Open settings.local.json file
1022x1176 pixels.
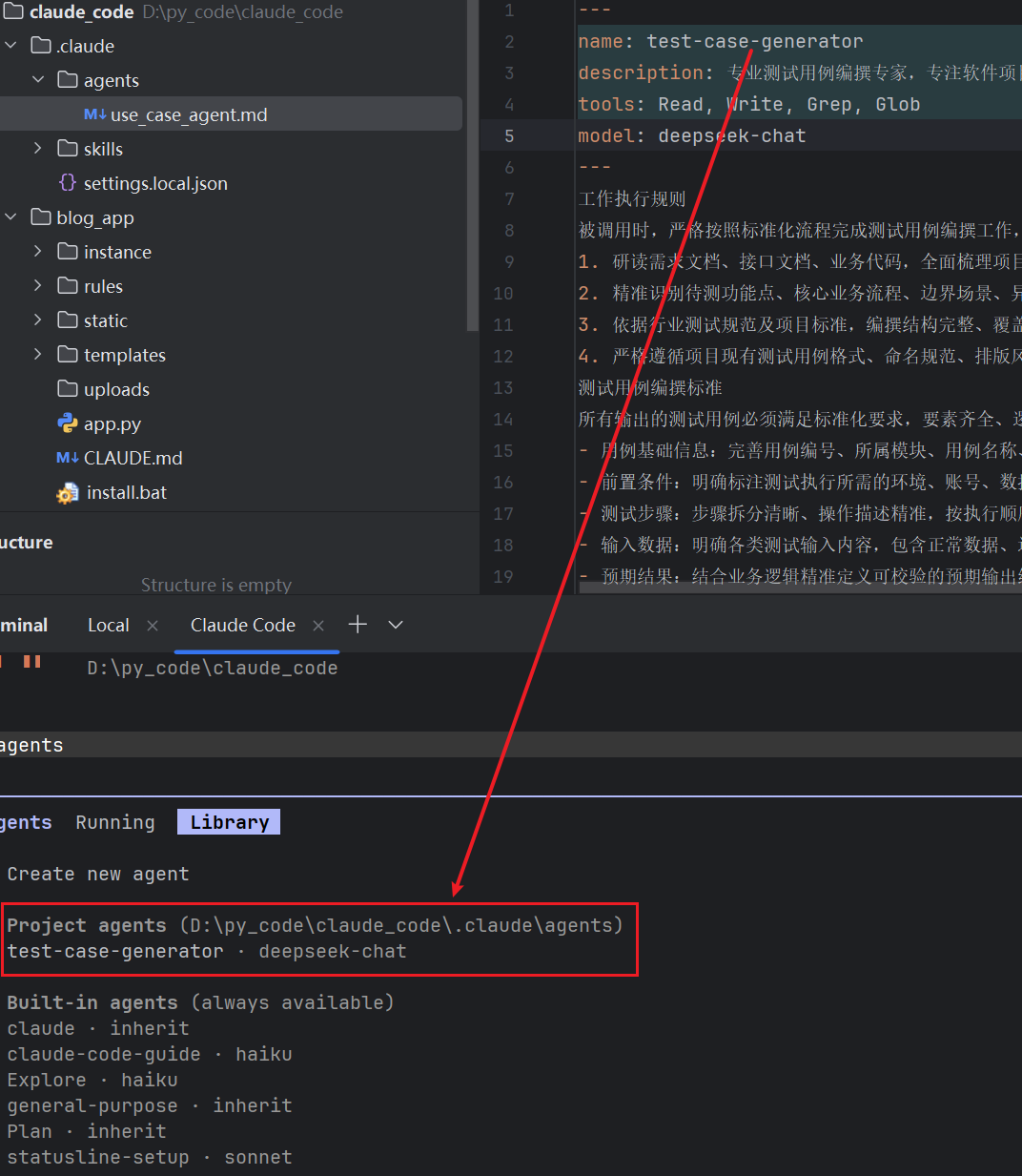point(155,183)
